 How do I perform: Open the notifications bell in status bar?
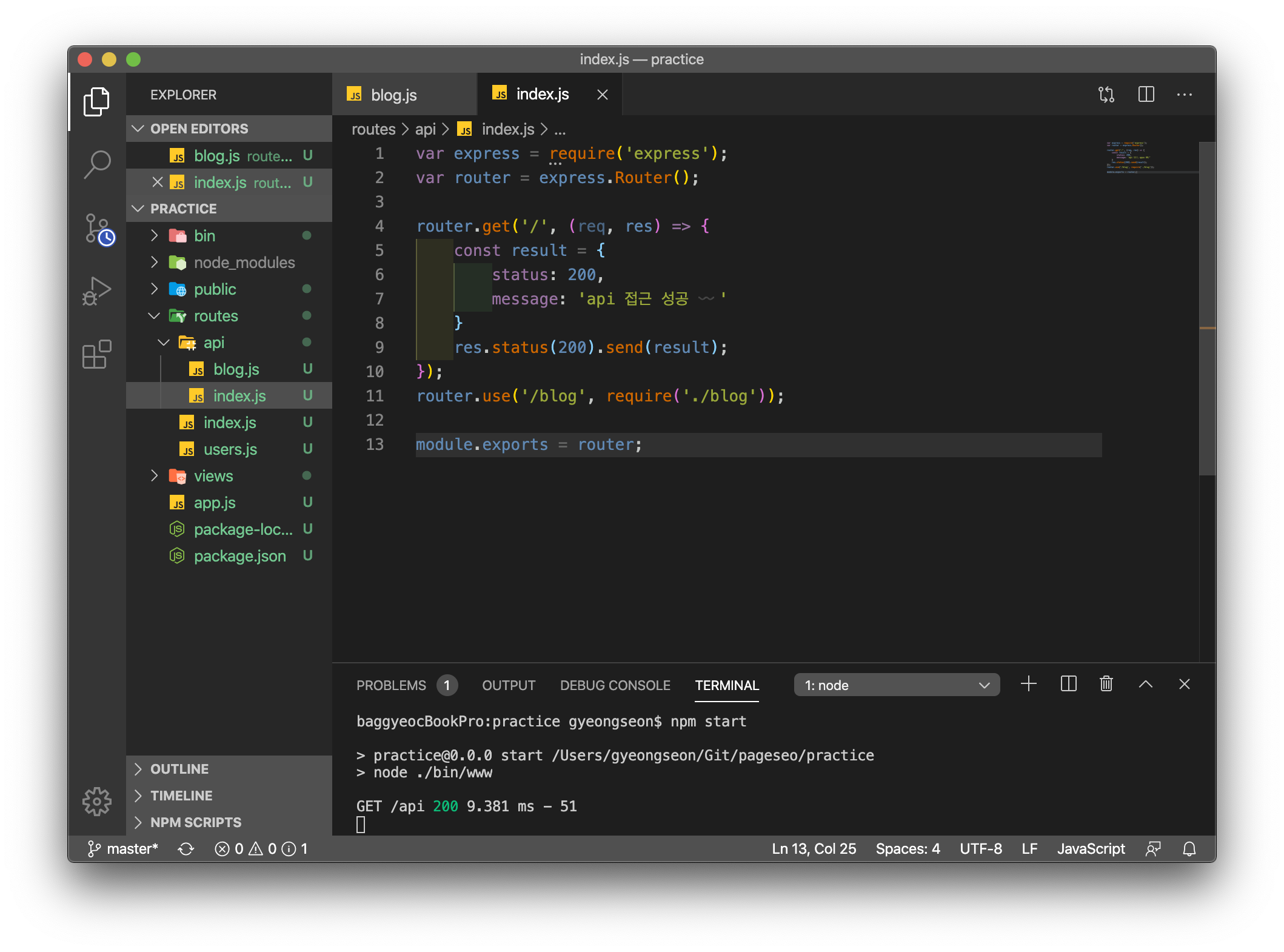1189,849
